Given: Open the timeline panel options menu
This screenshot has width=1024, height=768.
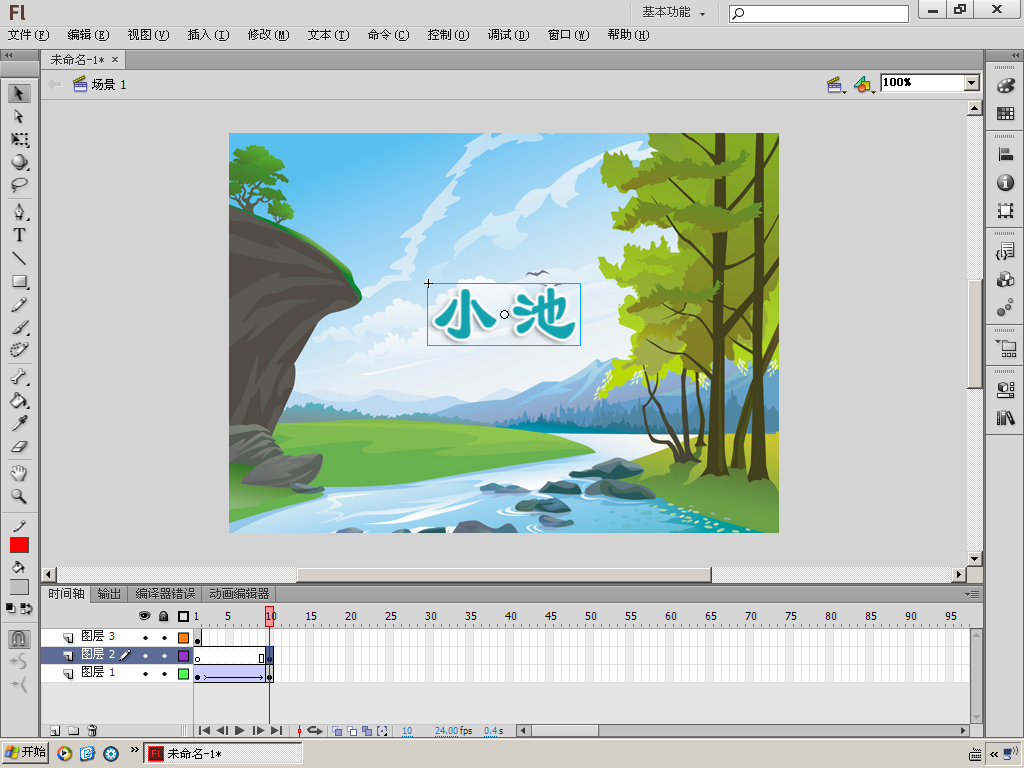Looking at the screenshot, I should click(972, 594).
